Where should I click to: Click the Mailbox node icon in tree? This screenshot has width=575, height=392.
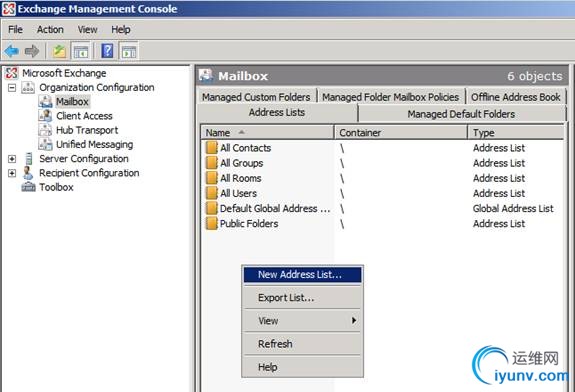coord(45,102)
